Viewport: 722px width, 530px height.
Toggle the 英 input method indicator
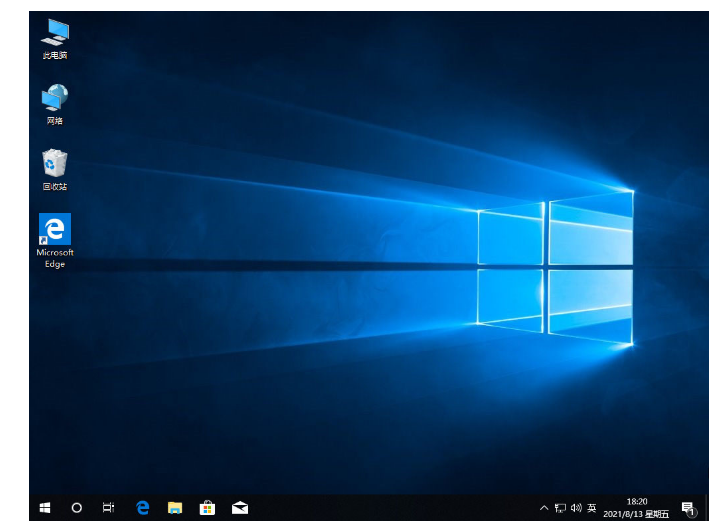(592, 508)
